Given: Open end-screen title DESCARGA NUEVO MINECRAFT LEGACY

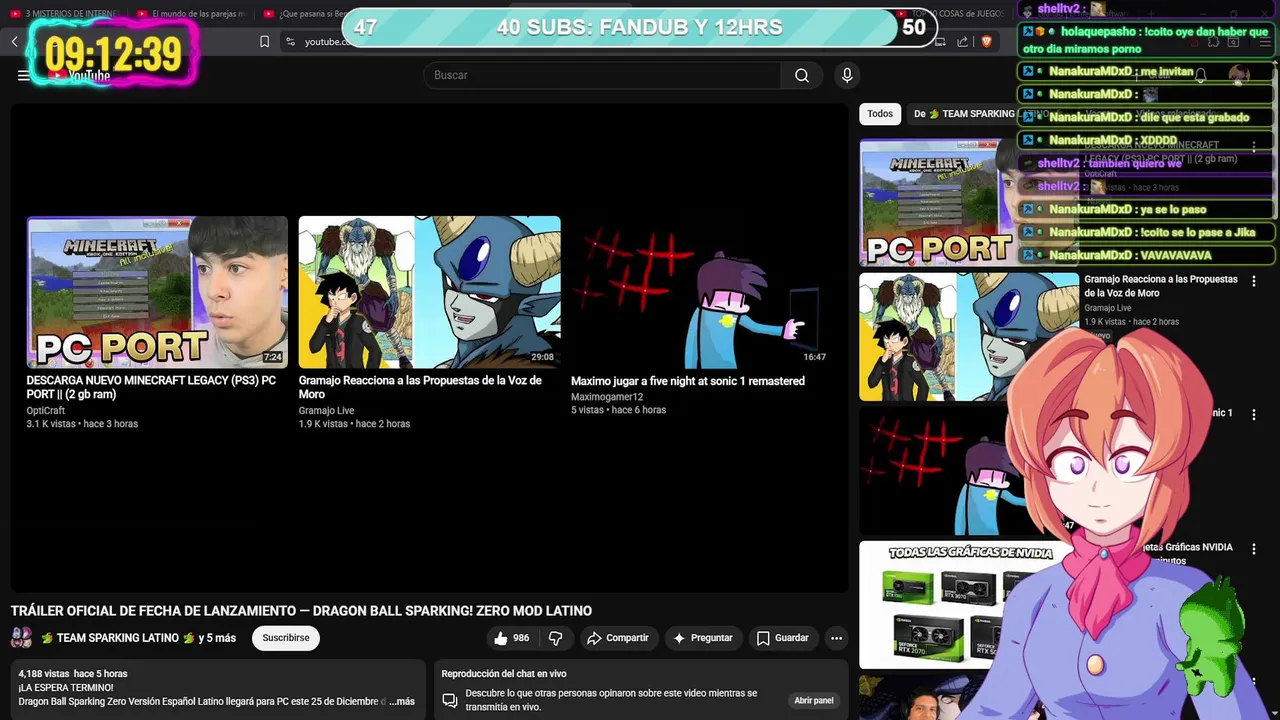Looking at the screenshot, I should coord(151,387).
